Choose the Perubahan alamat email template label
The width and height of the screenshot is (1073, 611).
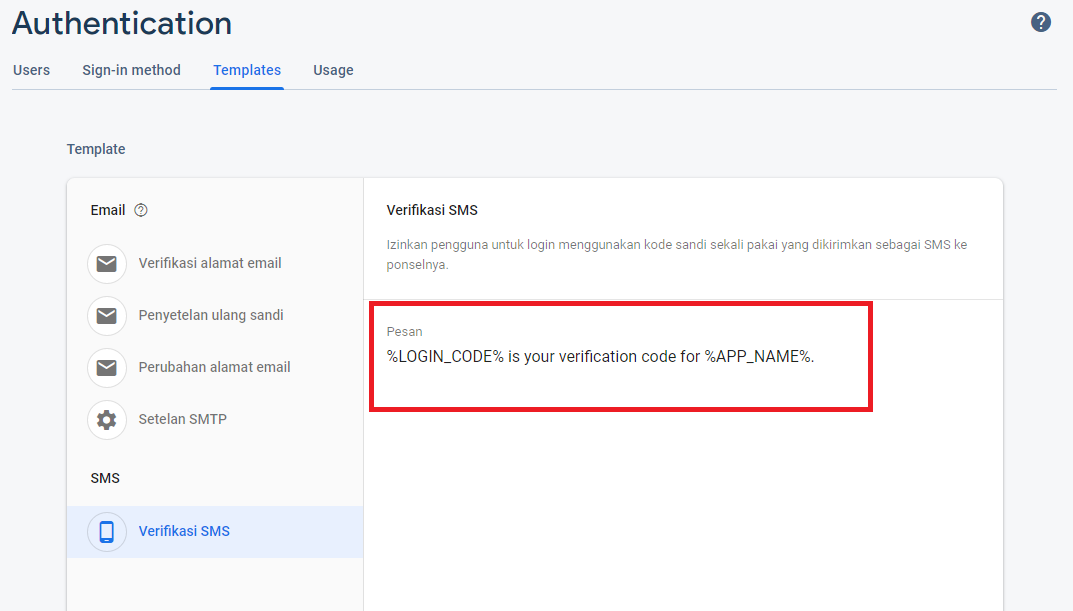pos(214,367)
